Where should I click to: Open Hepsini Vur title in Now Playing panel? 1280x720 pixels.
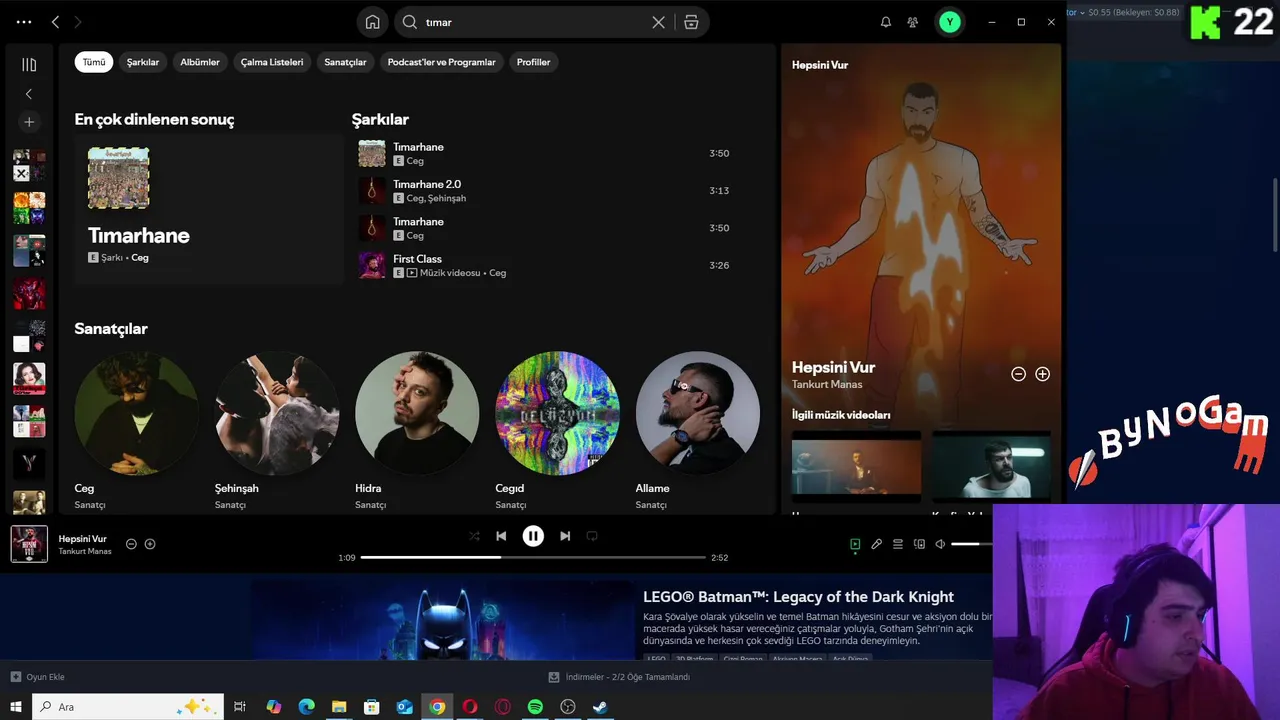pos(833,367)
